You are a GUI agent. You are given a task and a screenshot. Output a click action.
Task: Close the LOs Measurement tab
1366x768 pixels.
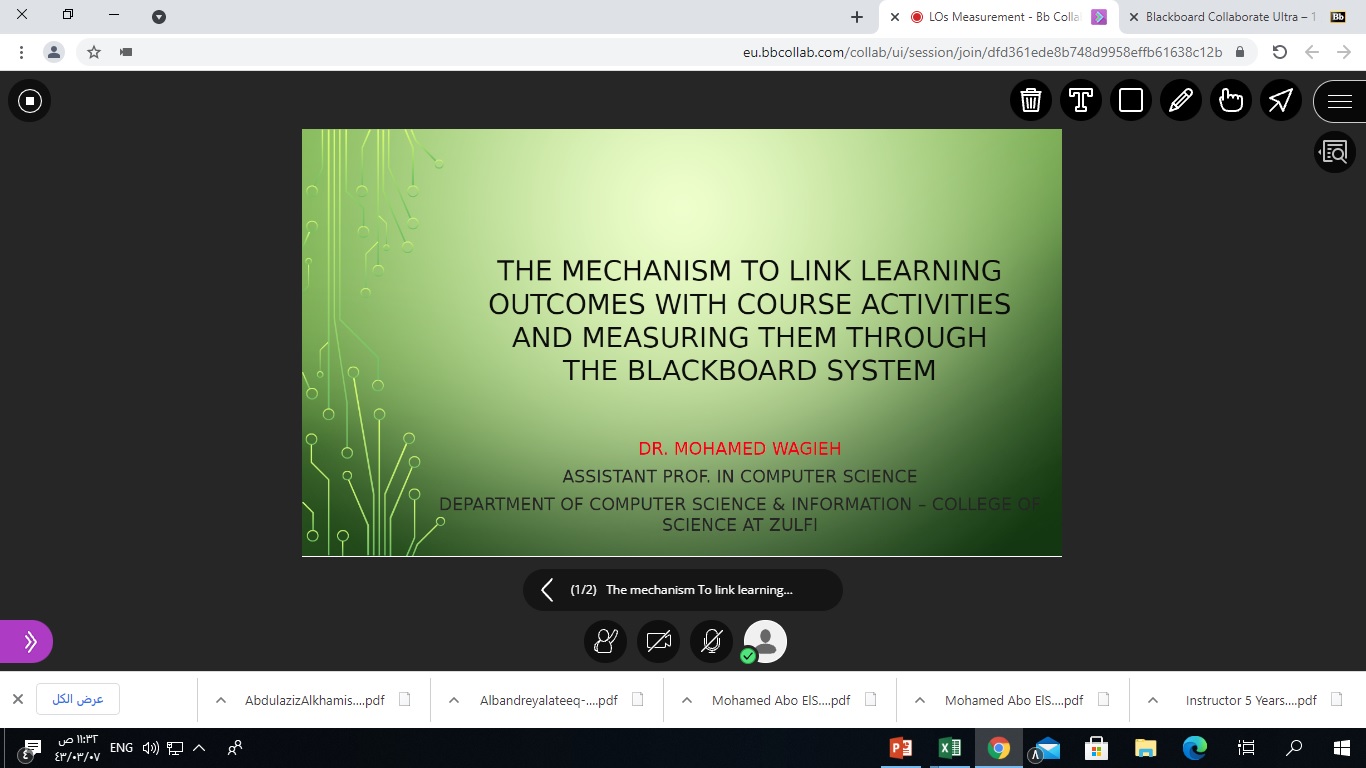[x=895, y=17]
